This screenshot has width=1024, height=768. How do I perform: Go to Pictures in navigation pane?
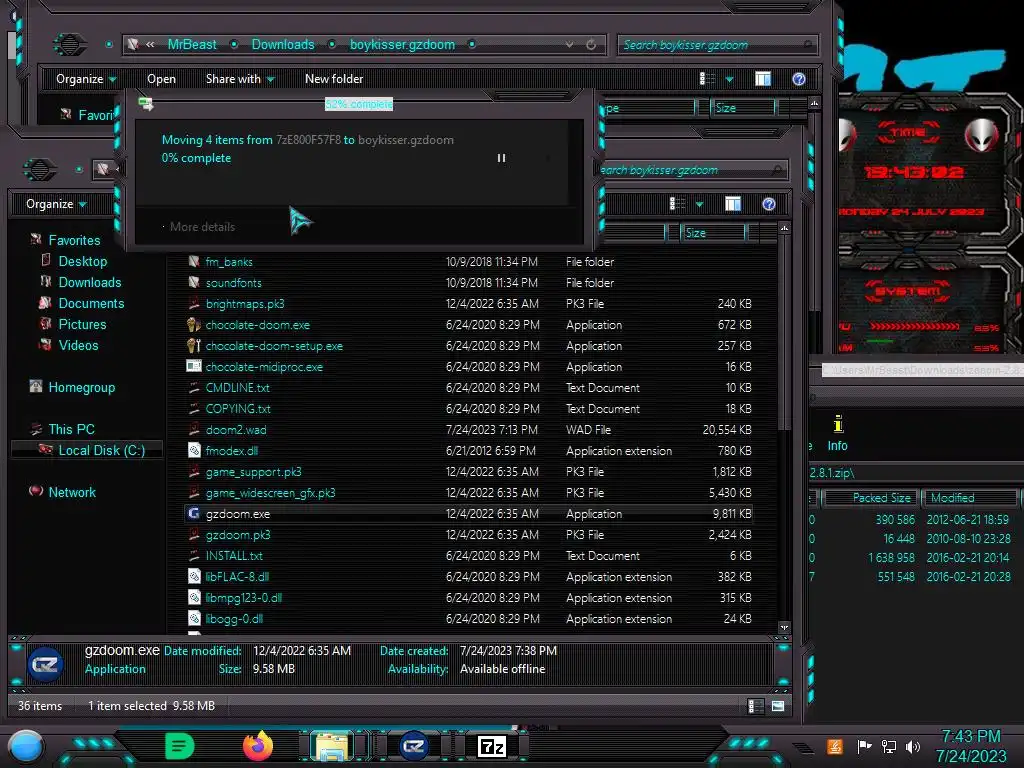pos(82,324)
